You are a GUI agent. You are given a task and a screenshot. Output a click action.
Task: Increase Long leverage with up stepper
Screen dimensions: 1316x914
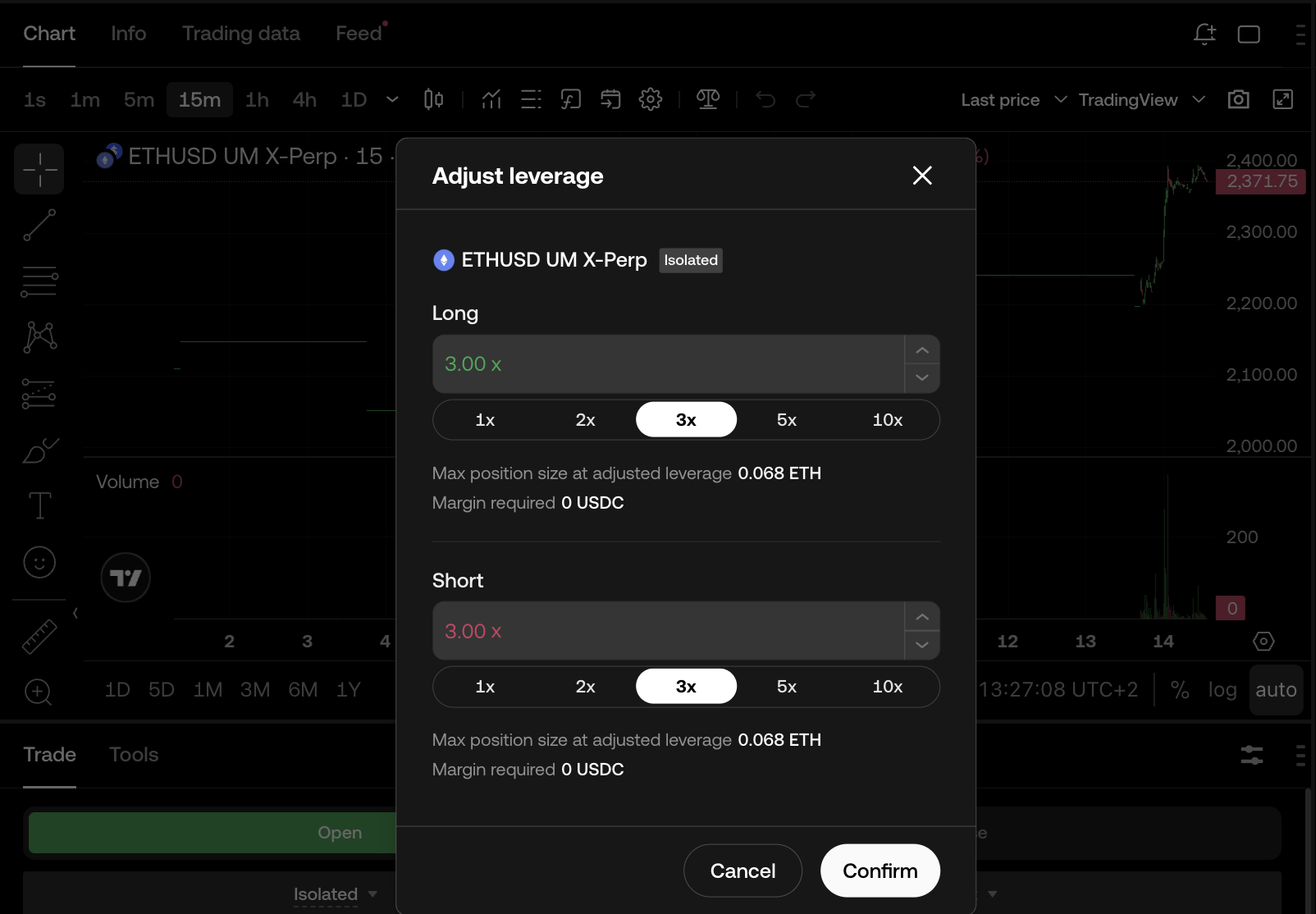pyautogui.click(x=922, y=350)
